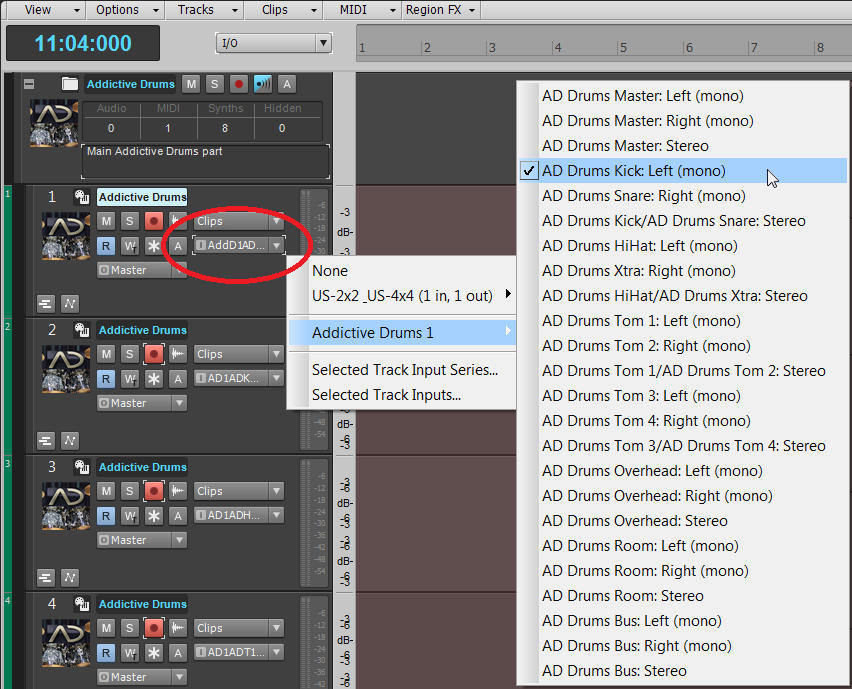Click track 1 synth icon next to number
This screenshot has height=689, width=852.
(82, 197)
